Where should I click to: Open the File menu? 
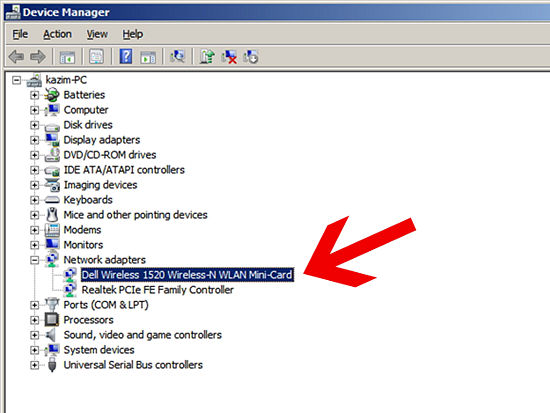20,34
